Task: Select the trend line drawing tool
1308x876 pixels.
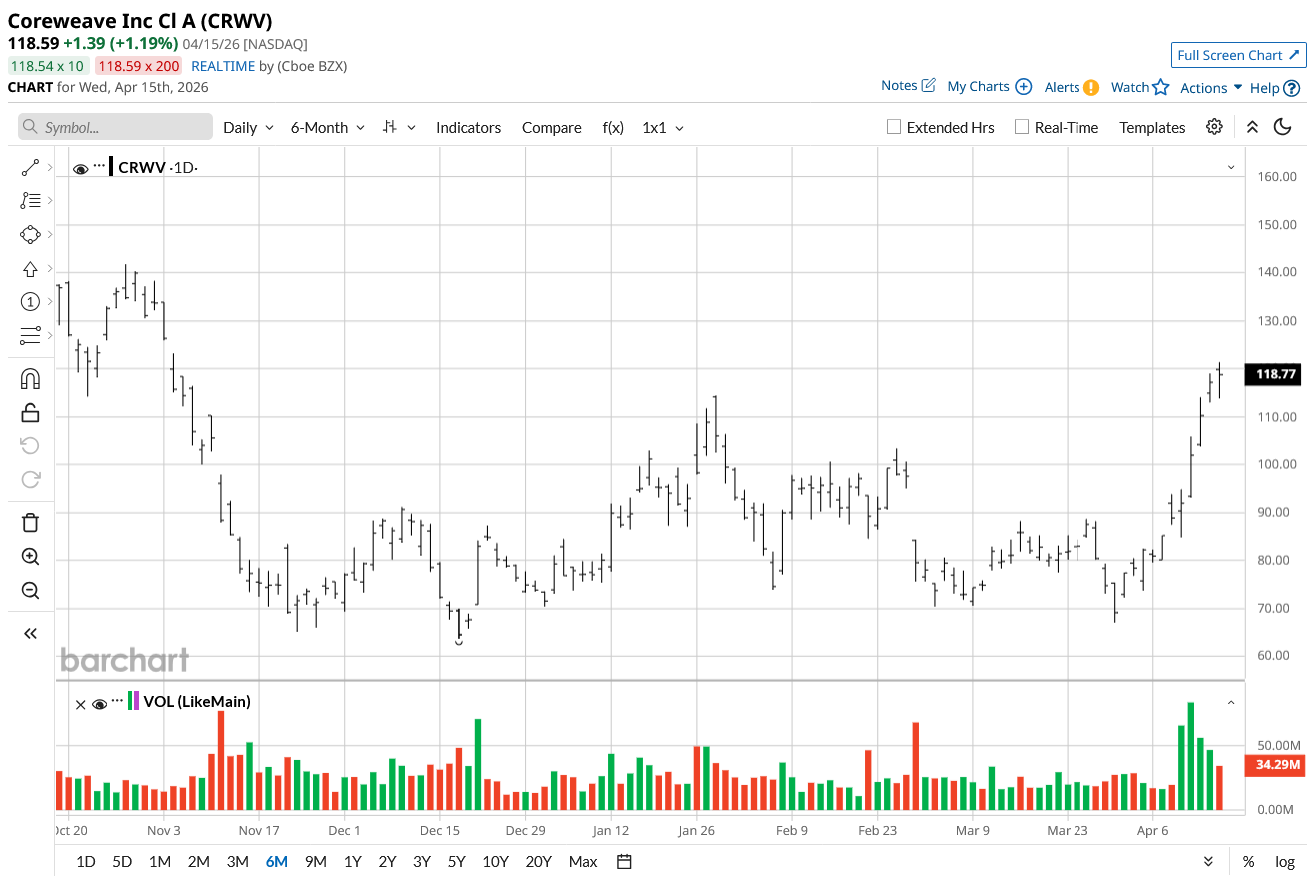Action: (x=30, y=168)
